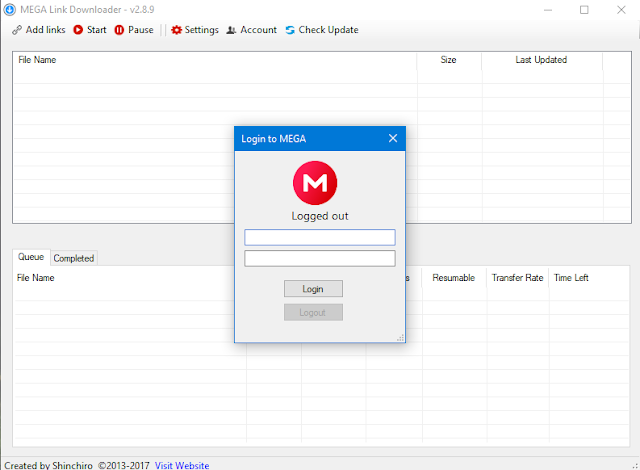Image resolution: width=640 pixels, height=470 pixels.
Task: Click the MEGA red logo in dialog
Action: [315, 183]
